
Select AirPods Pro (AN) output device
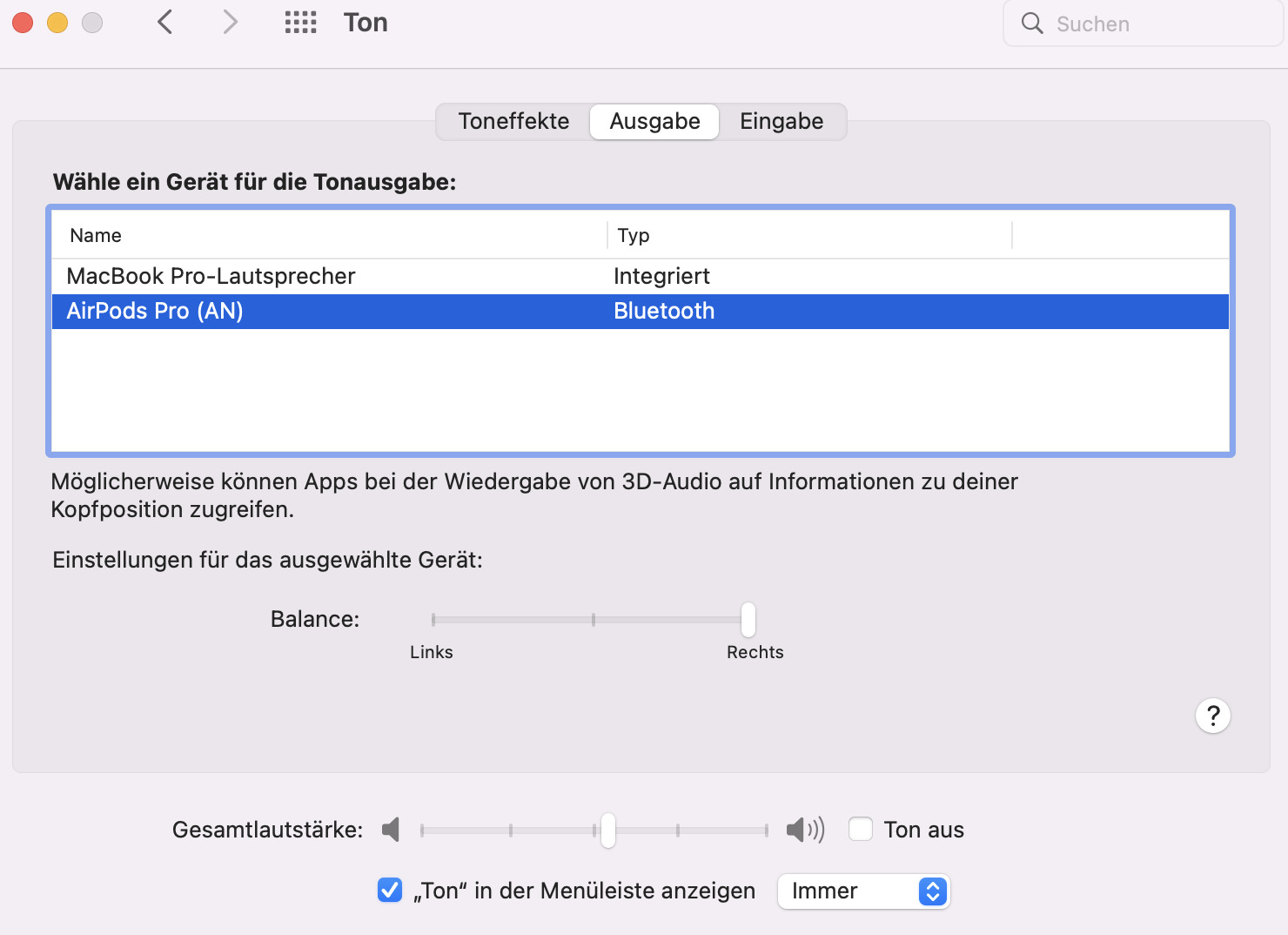pyautogui.click(x=155, y=311)
